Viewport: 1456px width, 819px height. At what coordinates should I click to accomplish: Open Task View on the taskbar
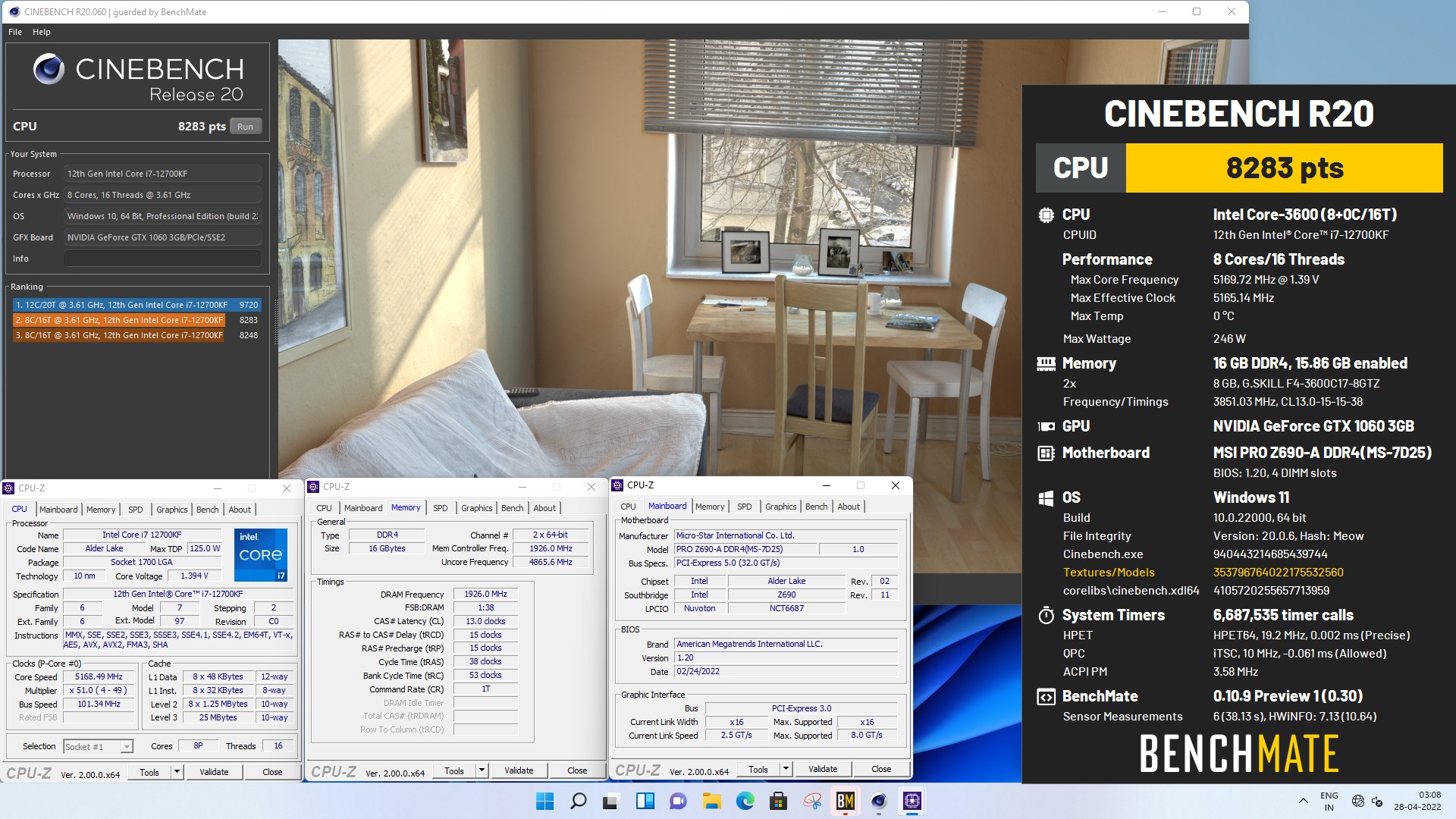click(x=611, y=801)
